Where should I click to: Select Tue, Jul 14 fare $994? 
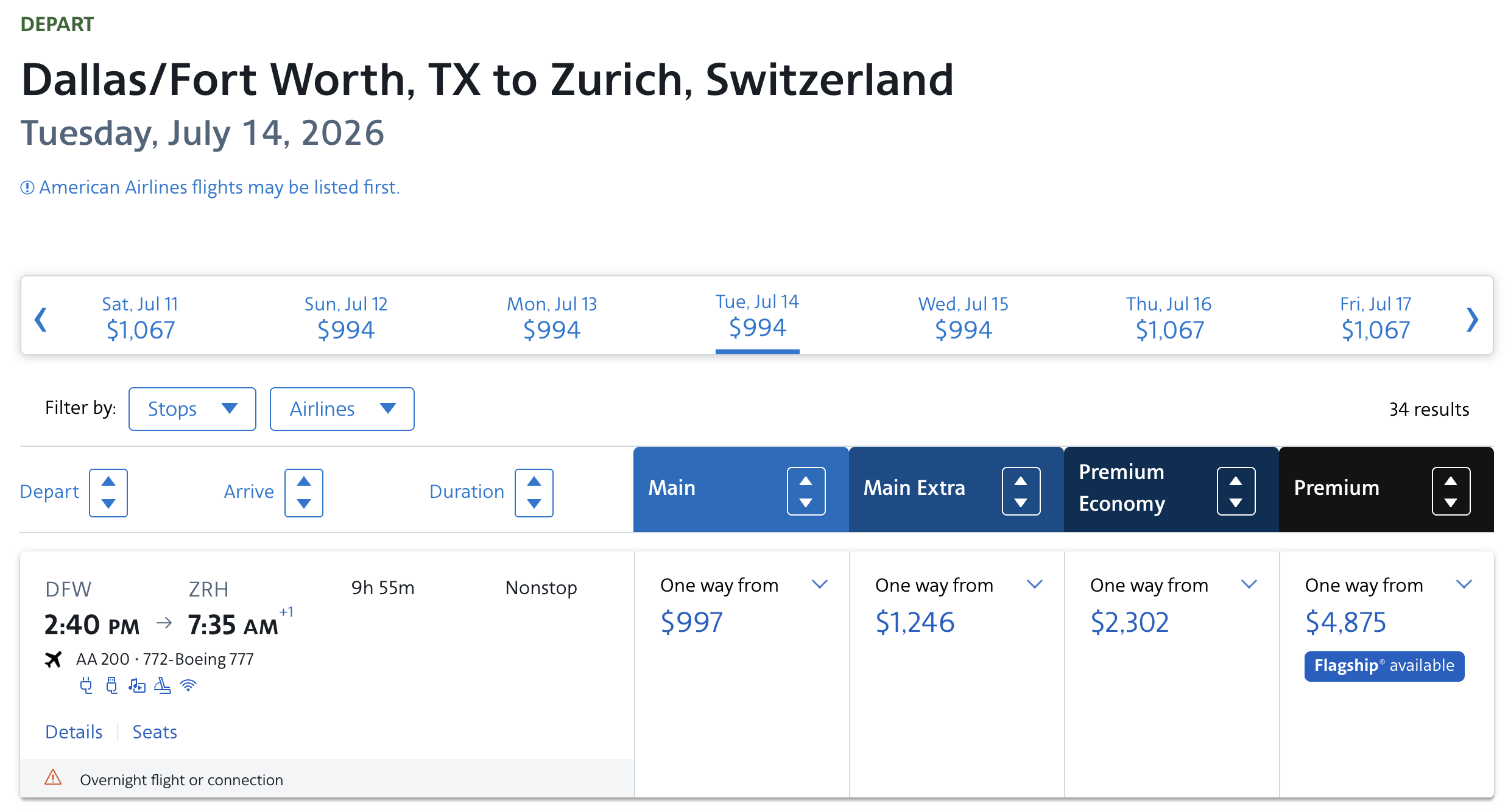757,316
